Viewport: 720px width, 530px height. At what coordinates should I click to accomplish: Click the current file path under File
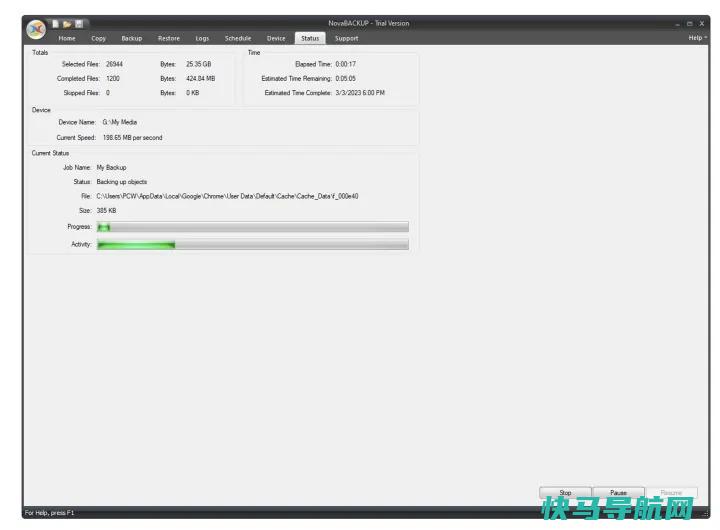(x=227, y=196)
